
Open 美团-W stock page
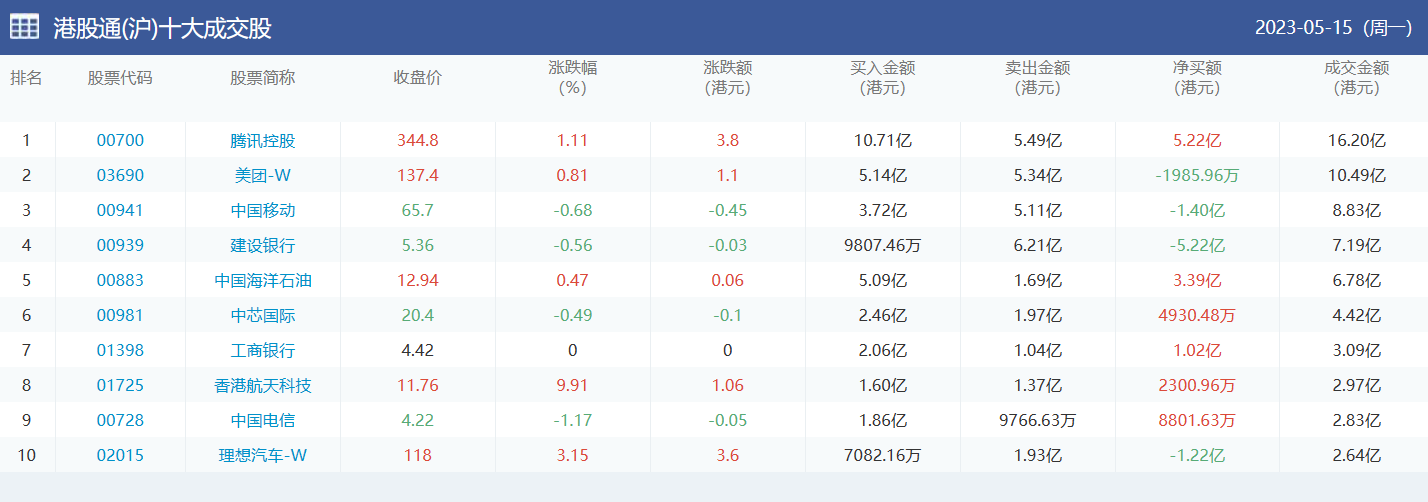coord(263,176)
